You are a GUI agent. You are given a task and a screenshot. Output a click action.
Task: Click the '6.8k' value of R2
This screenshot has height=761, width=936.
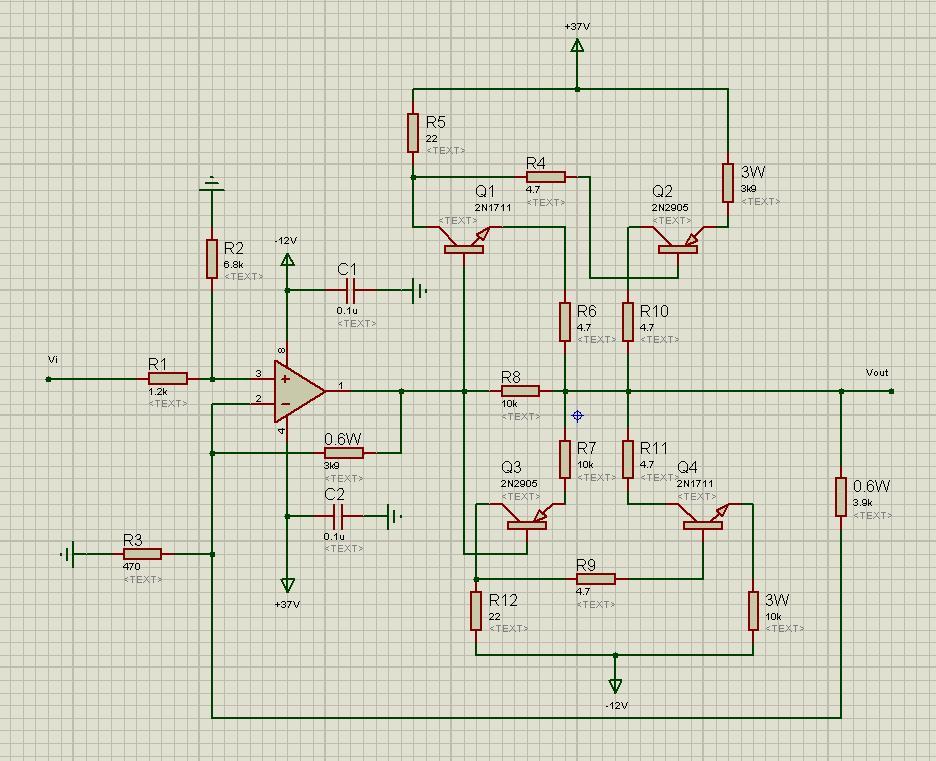point(233,264)
